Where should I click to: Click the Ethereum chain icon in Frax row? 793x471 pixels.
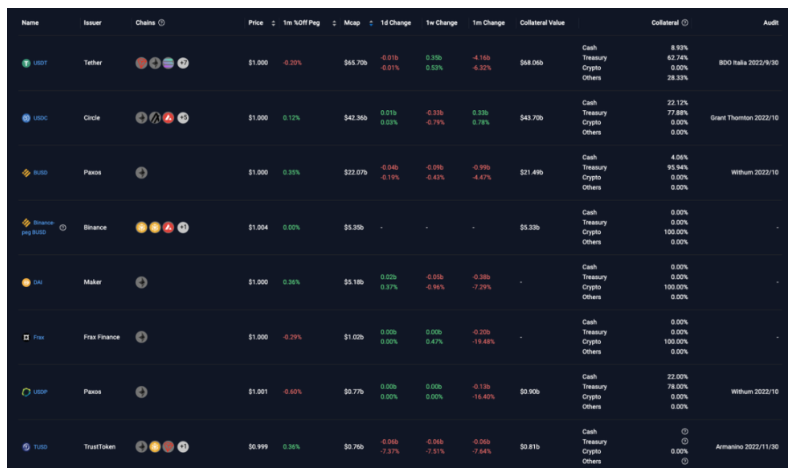pyautogui.click(x=142, y=337)
